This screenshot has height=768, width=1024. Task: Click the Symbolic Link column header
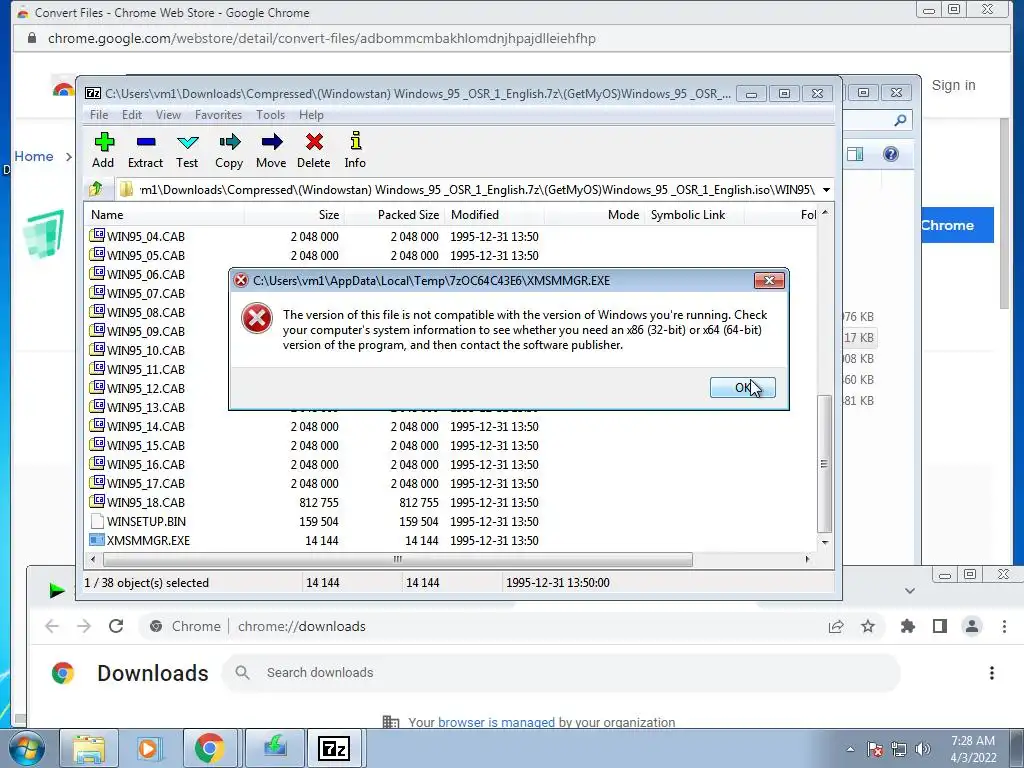[x=694, y=215]
